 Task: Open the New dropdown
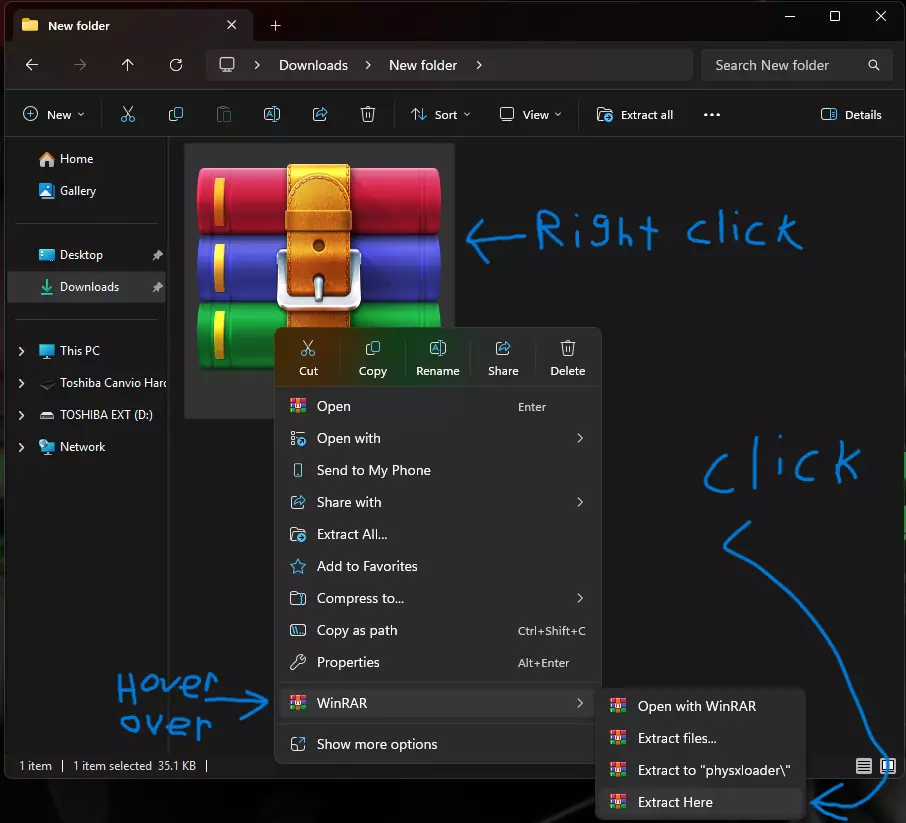(54, 114)
